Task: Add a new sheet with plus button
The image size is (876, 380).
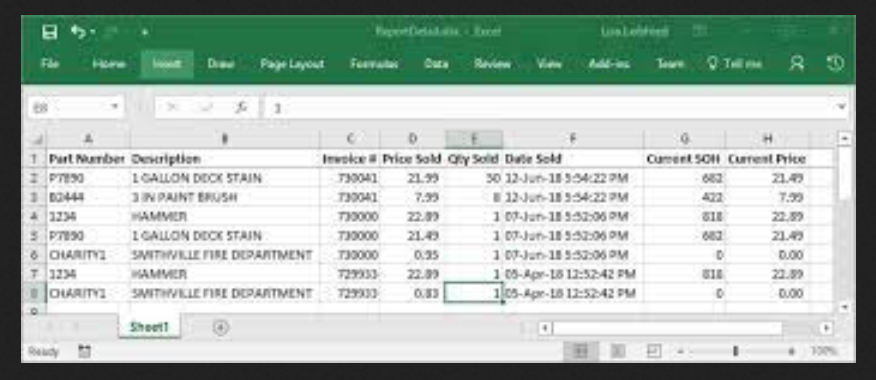Action: (221, 327)
